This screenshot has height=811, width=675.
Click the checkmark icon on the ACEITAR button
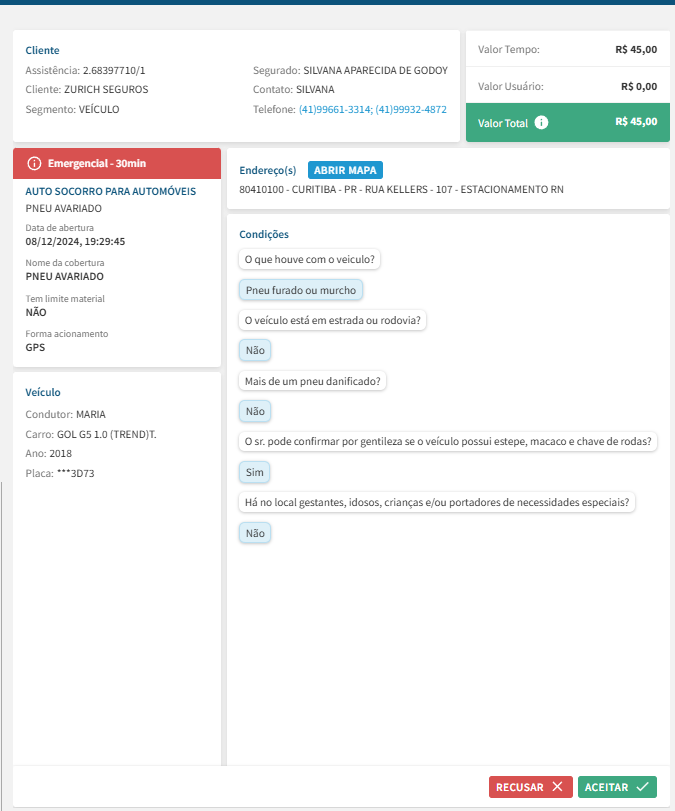coord(642,787)
